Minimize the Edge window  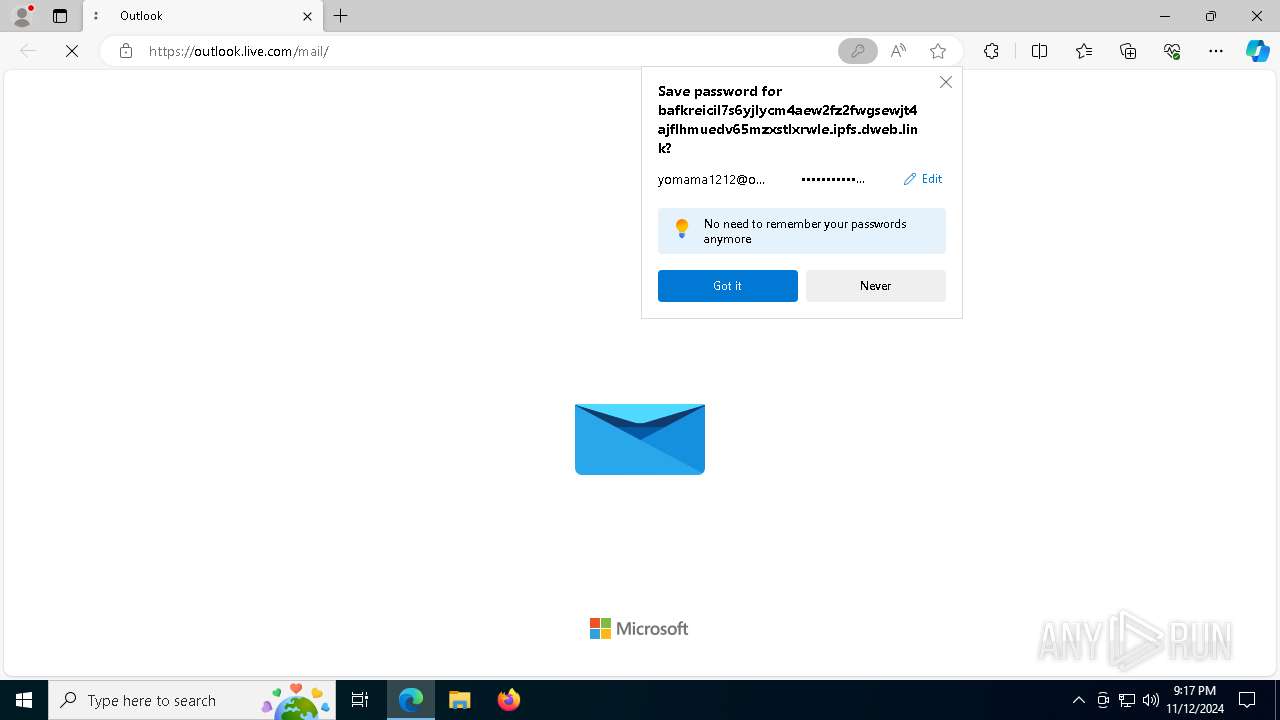pyautogui.click(x=1165, y=16)
